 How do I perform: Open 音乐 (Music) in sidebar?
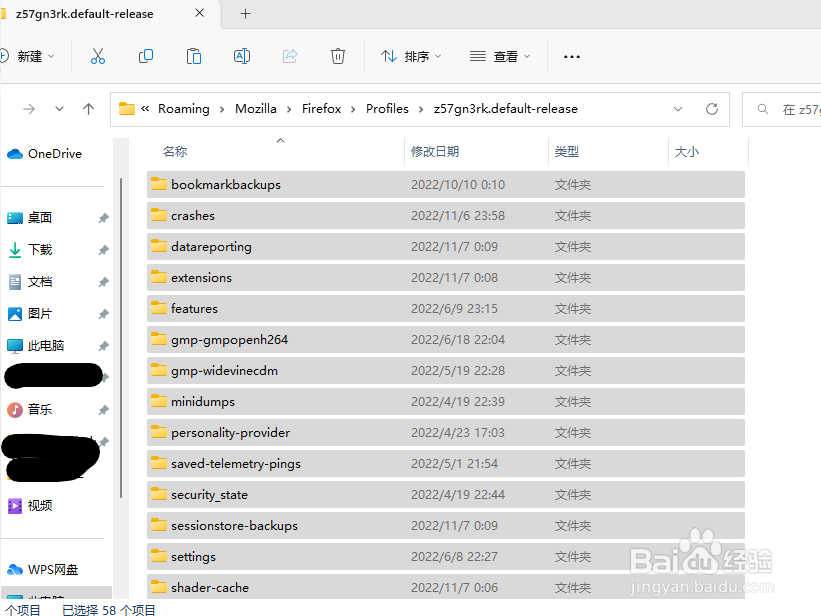click(x=30, y=410)
